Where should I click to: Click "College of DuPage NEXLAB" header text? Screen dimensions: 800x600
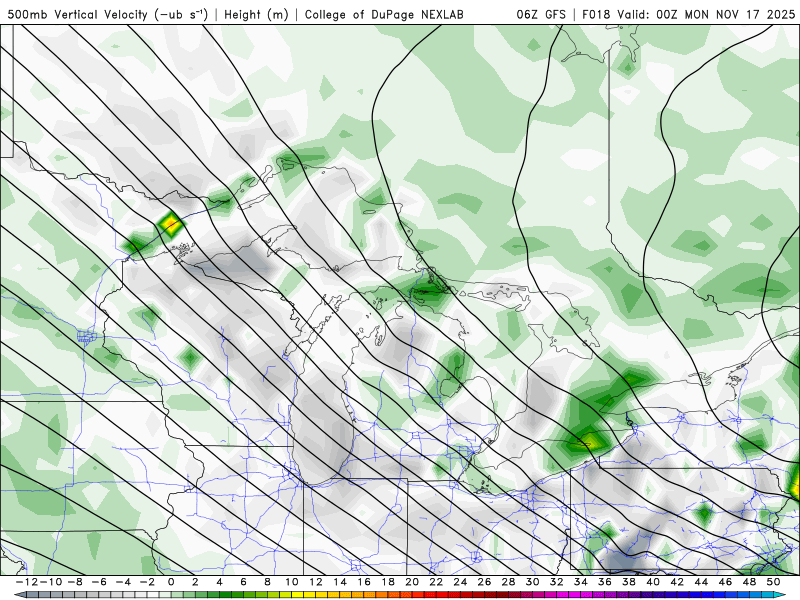coord(384,14)
